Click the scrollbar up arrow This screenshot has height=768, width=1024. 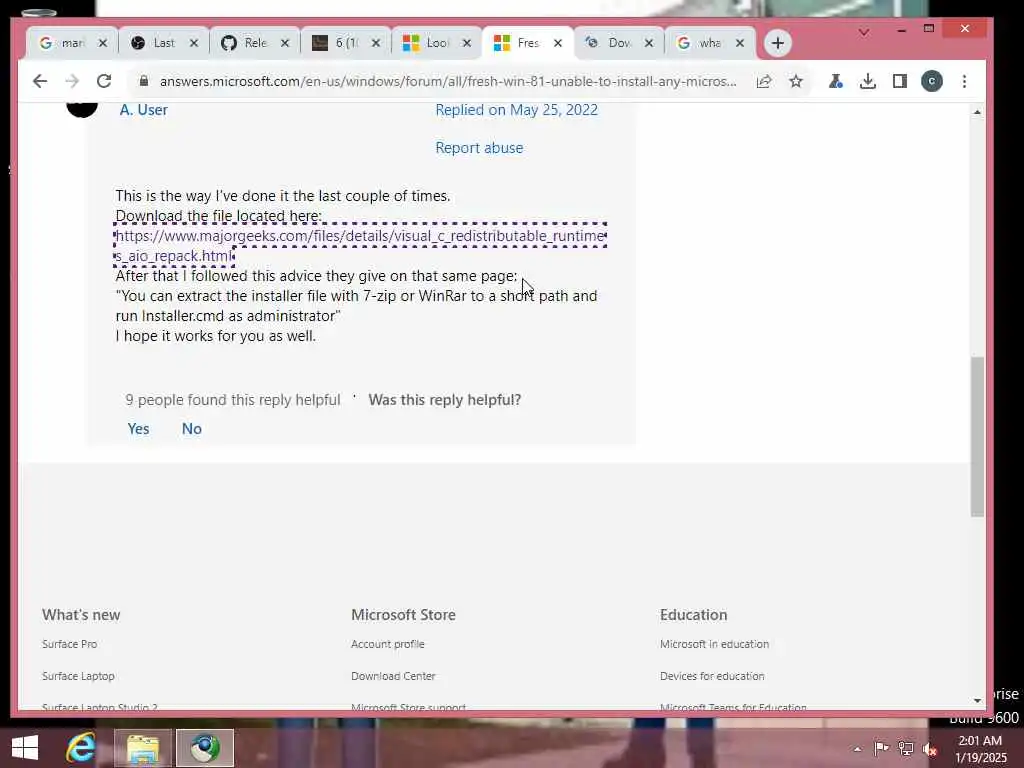point(977,112)
